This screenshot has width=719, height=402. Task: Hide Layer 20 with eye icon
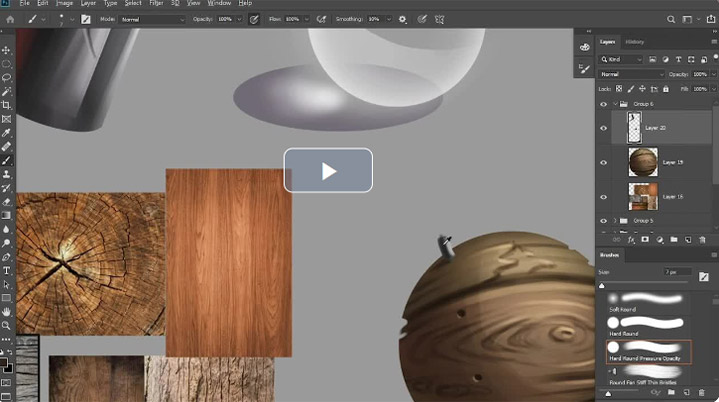tap(603, 128)
